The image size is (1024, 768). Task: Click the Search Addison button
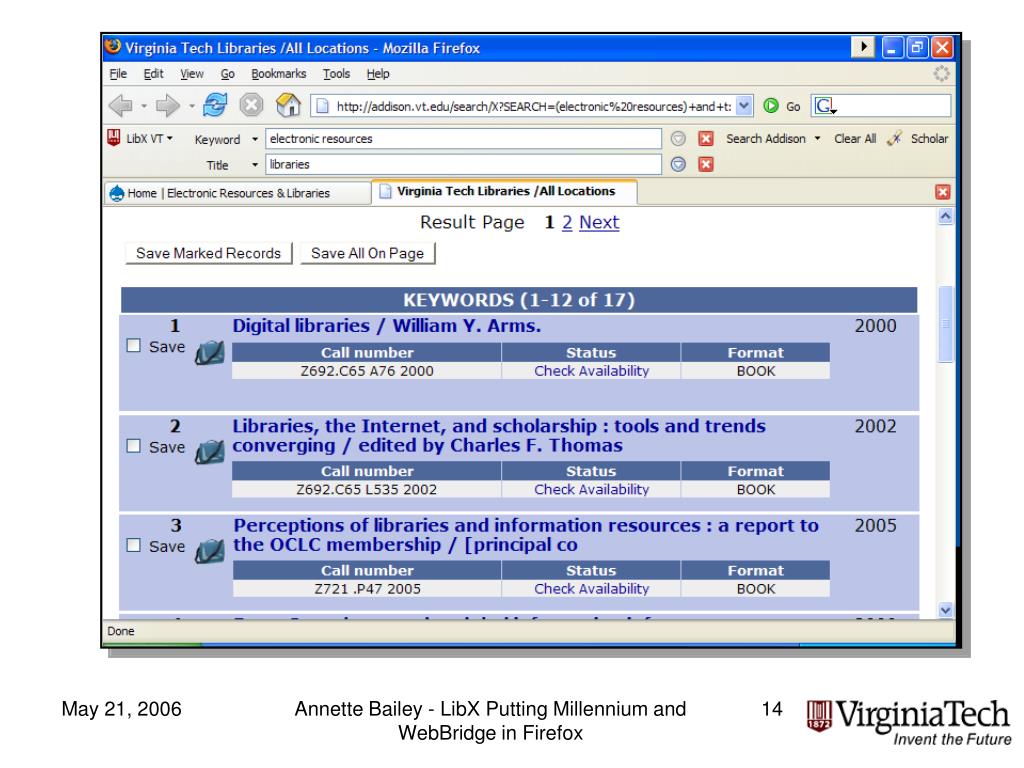point(766,138)
